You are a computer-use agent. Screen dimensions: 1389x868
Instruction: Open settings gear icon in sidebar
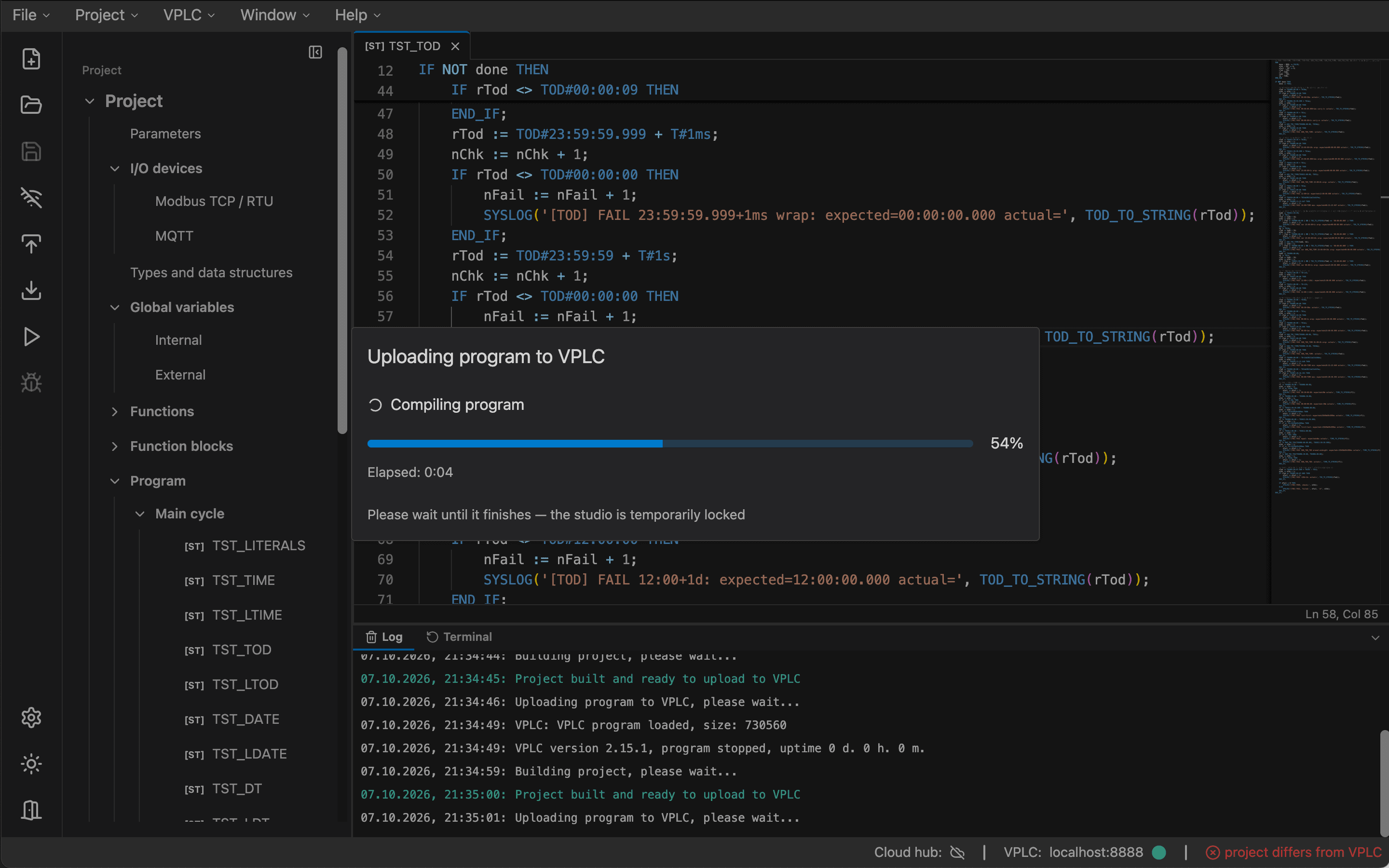click(x=31, y=718)
